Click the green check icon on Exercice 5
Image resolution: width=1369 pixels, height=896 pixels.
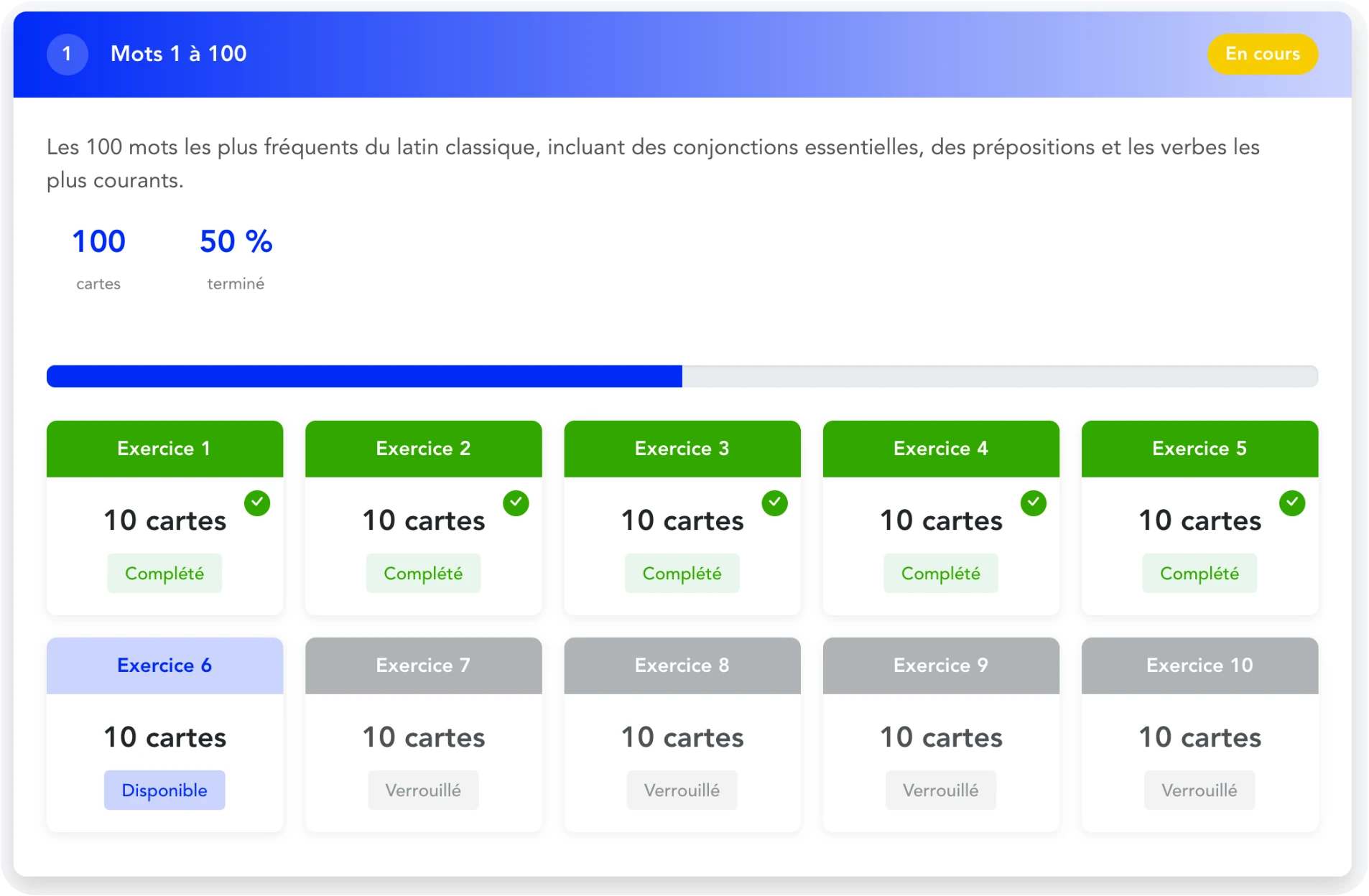point(1293,503)
